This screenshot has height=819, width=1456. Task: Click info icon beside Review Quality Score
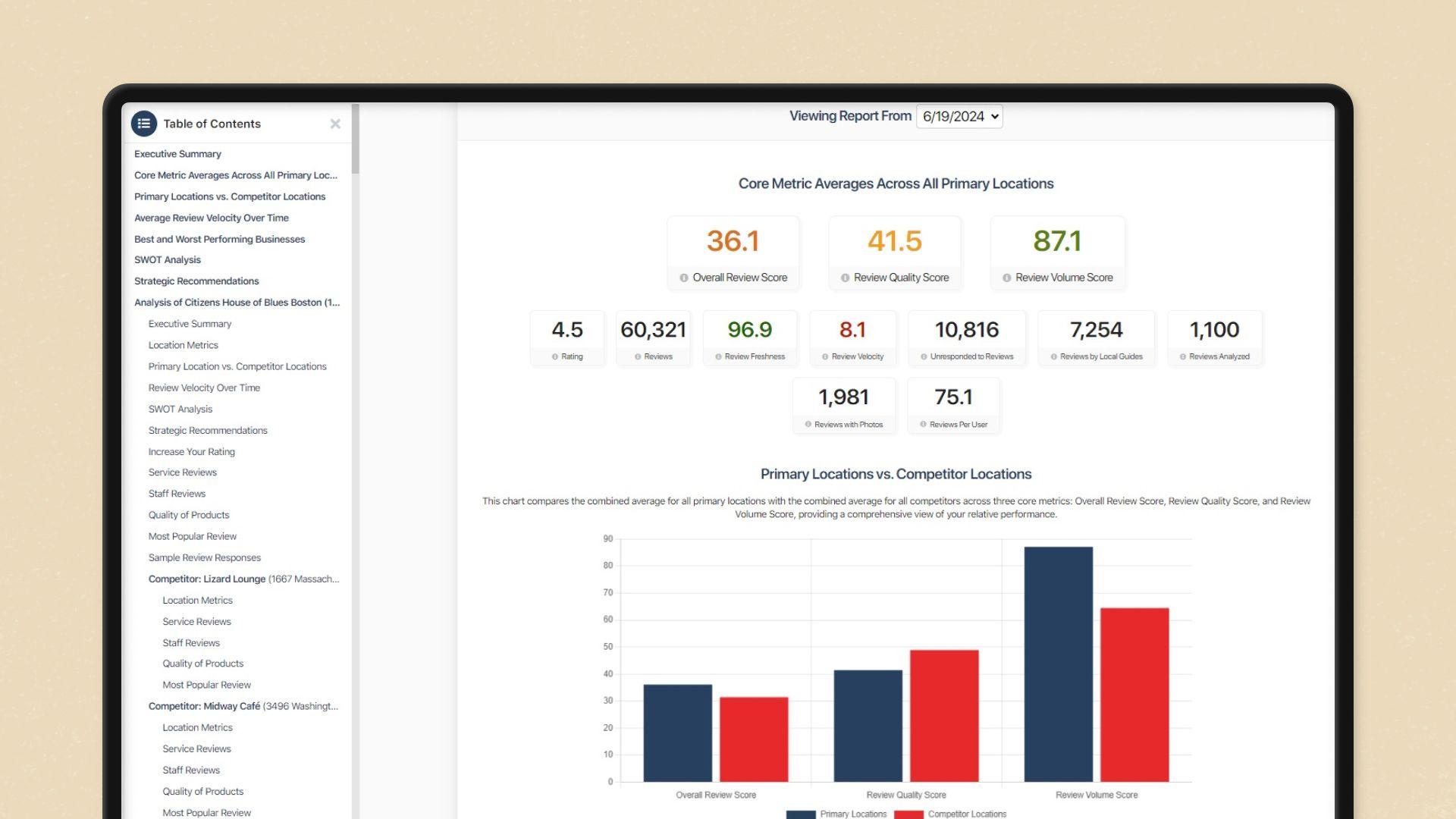tap(845, 278)
